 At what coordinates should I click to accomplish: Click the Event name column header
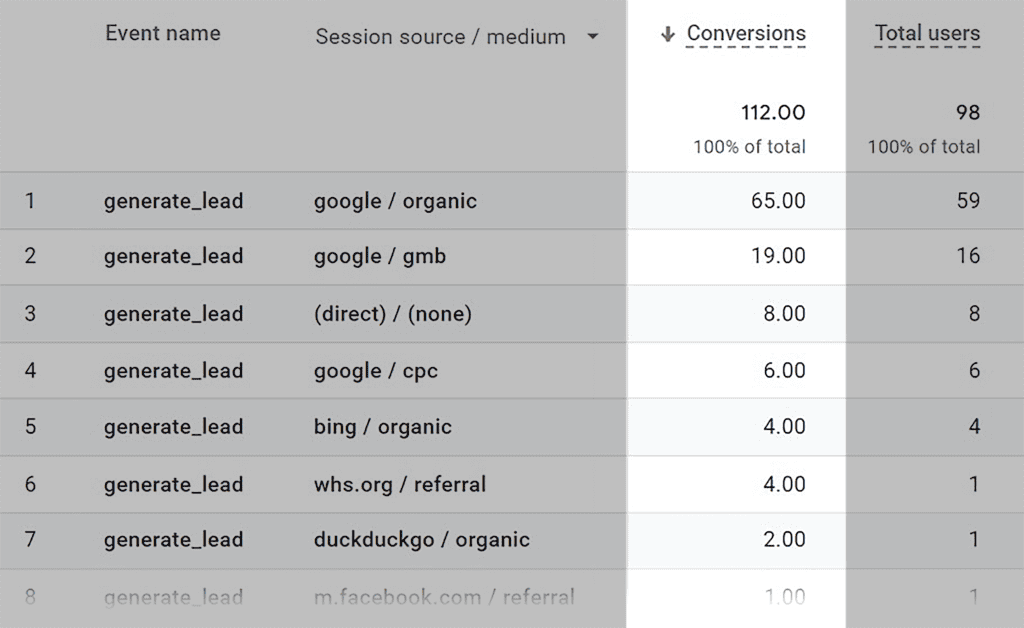click(163, 34)
